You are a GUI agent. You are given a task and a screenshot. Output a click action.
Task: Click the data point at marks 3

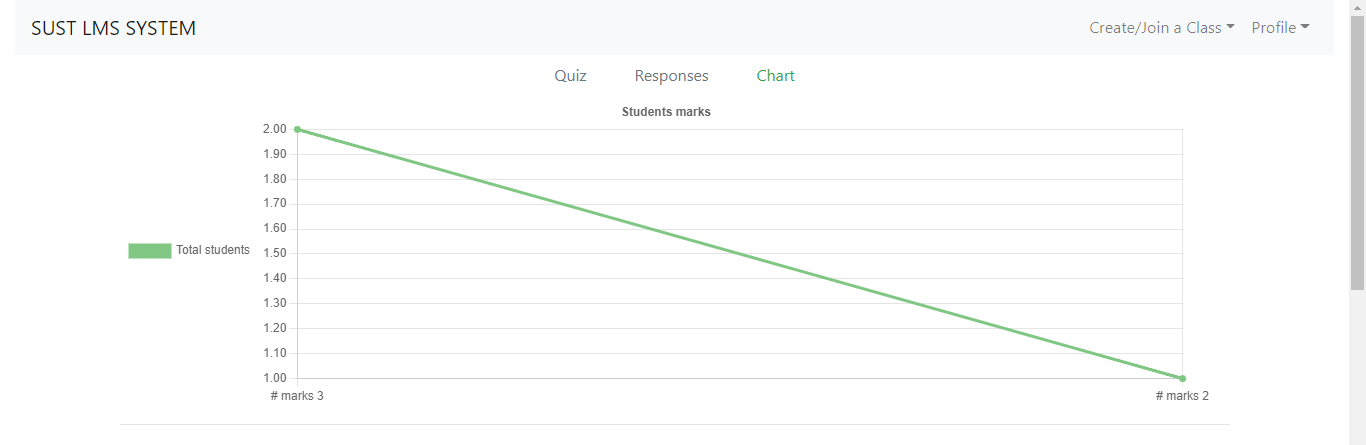coord(297,129)
